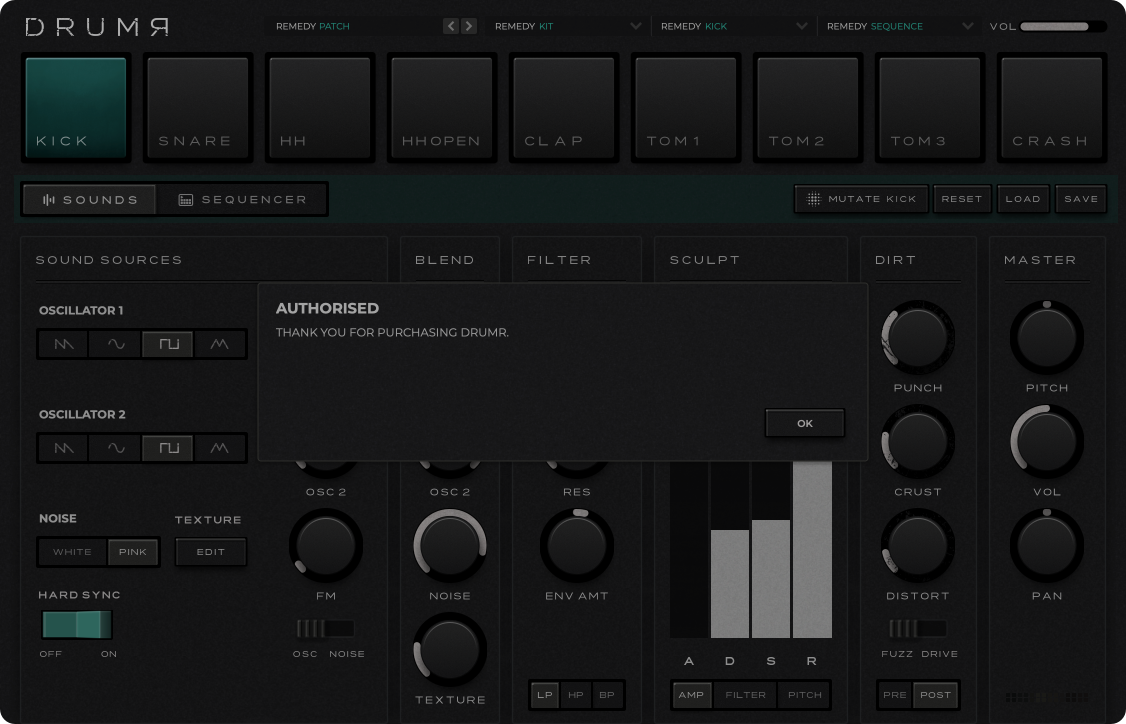Open the Remedy Sequence dropdown

[x=899, y=27]
